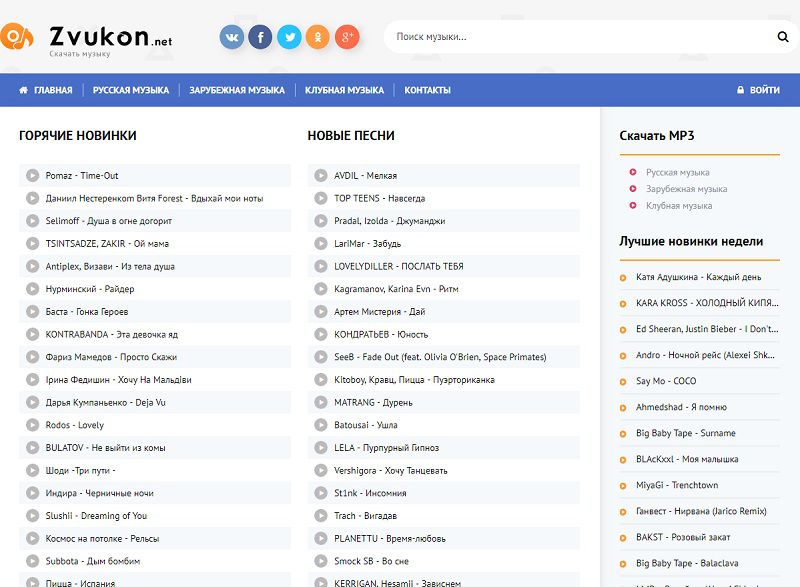Select Клубная музыка in navigation bar
This screenshot has height=587, width=800.
pyautogui.click(x=344, y=90)
